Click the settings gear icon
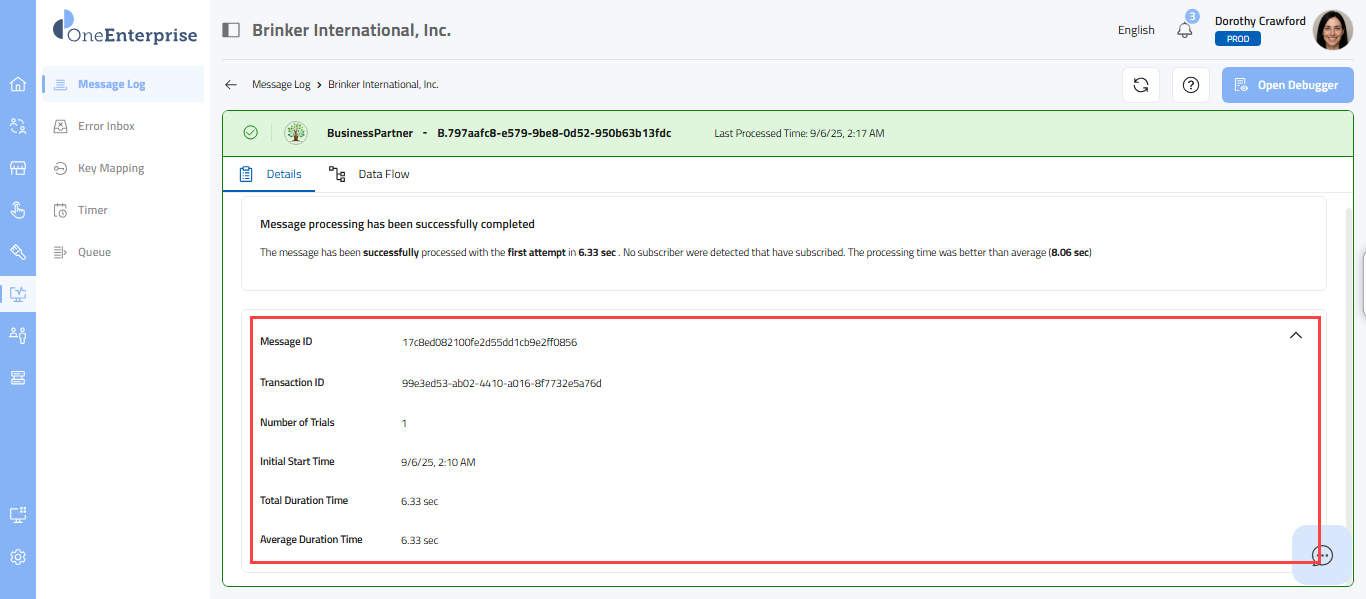The image size is (1366, 599). [x=18, y=557]
